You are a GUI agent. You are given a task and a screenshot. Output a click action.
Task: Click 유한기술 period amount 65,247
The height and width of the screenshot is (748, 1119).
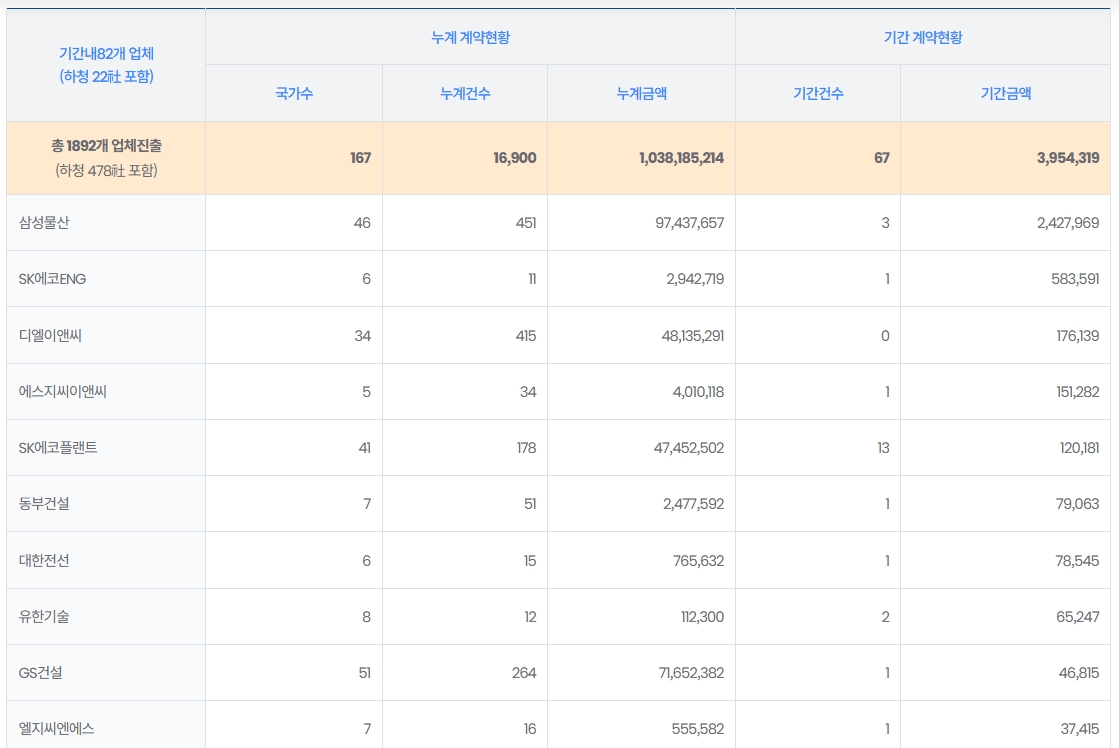(1078, 617)
